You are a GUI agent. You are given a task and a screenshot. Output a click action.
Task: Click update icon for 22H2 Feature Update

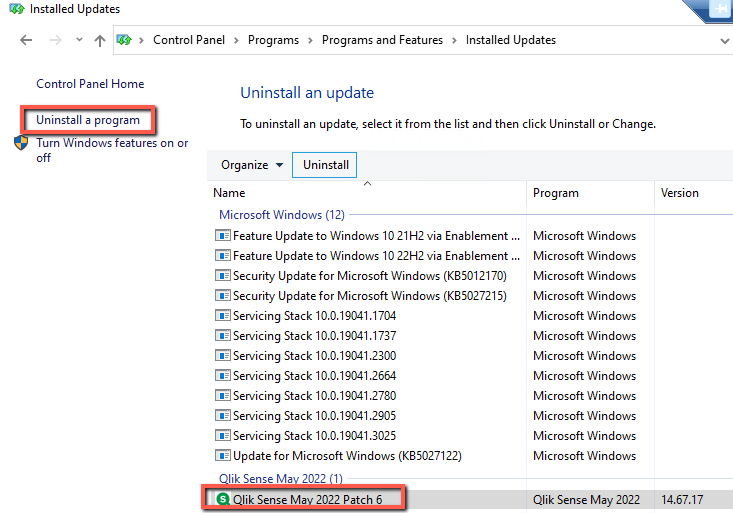(x=223, y=255)
